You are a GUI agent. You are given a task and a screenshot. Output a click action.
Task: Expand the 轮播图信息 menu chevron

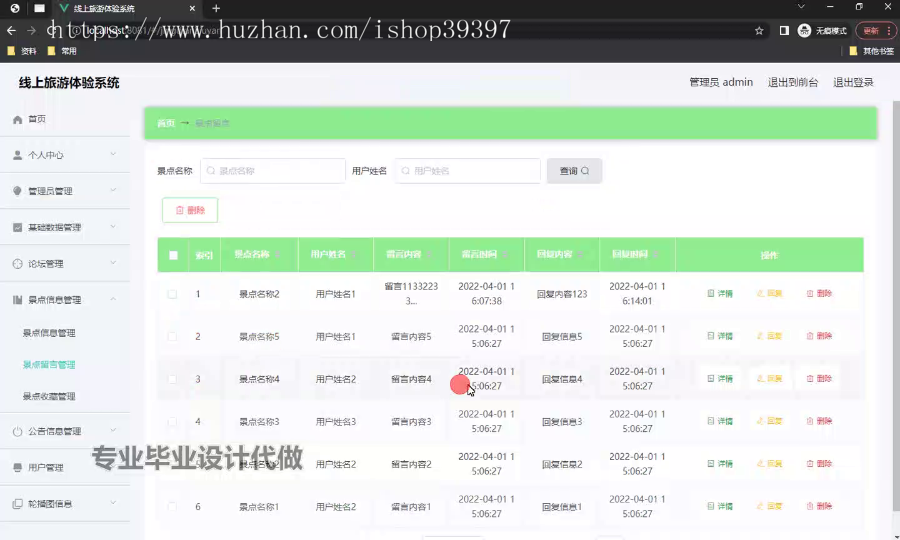(113, 503)
